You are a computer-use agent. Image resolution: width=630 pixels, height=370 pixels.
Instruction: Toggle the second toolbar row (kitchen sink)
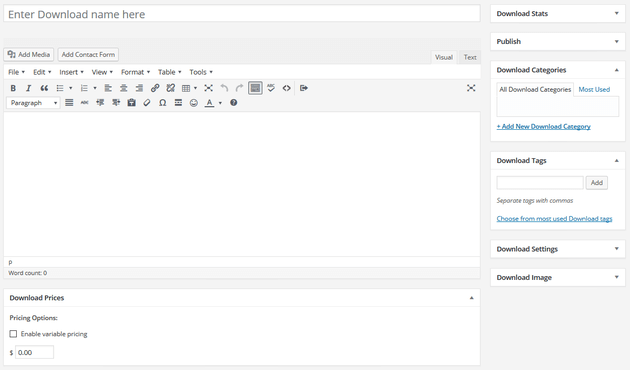(255, 88)
